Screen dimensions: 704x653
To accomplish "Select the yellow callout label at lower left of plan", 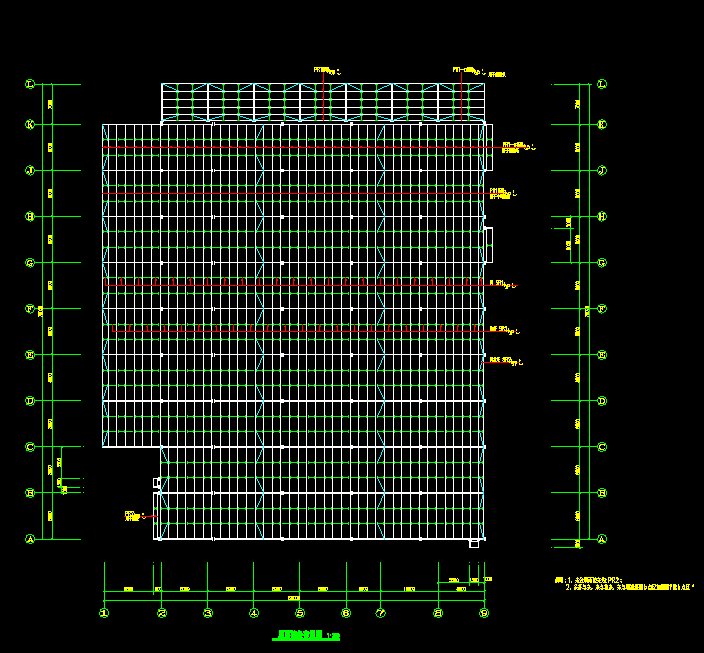I will [x=132, y=516].
